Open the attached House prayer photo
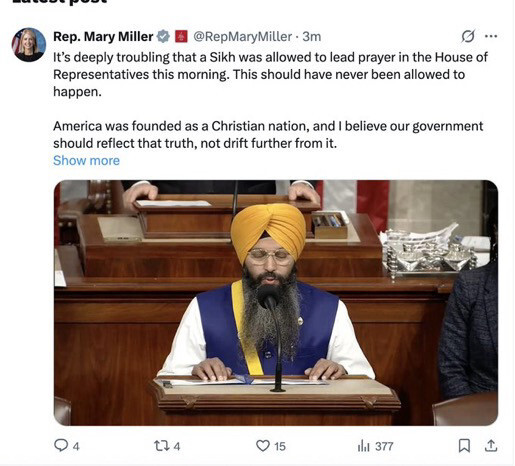 click(x=276, y=303)
